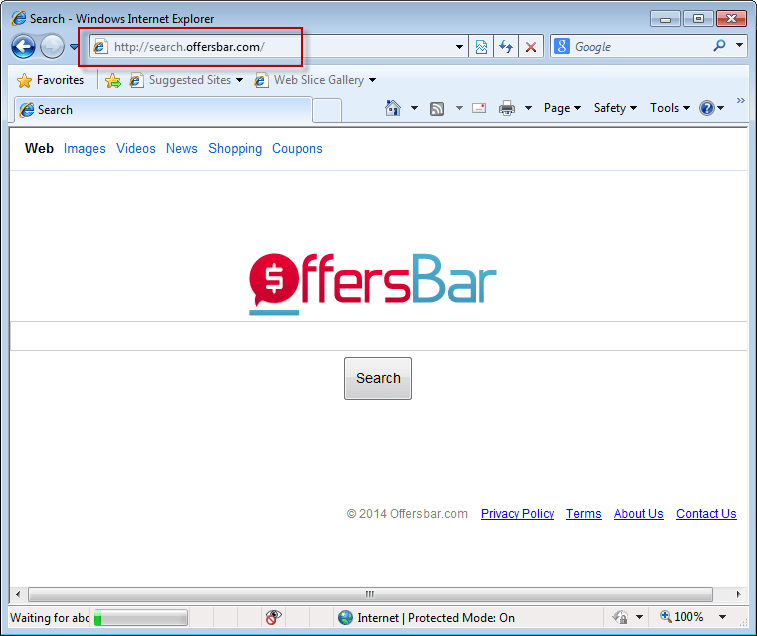Expand the Home button dropdown arrow

tap(414, 108)
